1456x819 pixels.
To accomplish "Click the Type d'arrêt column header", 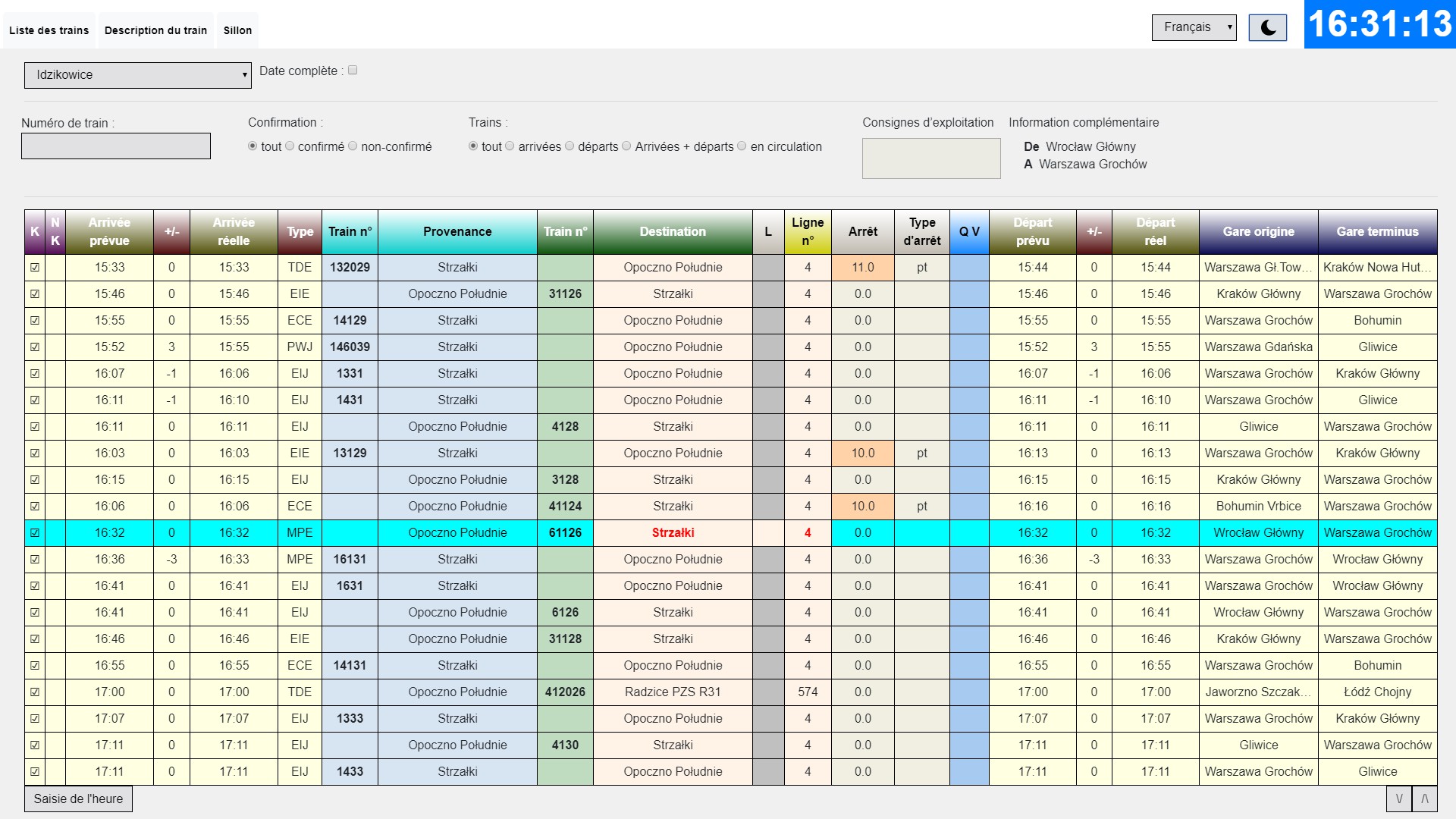I will click(x=922, y=232).
